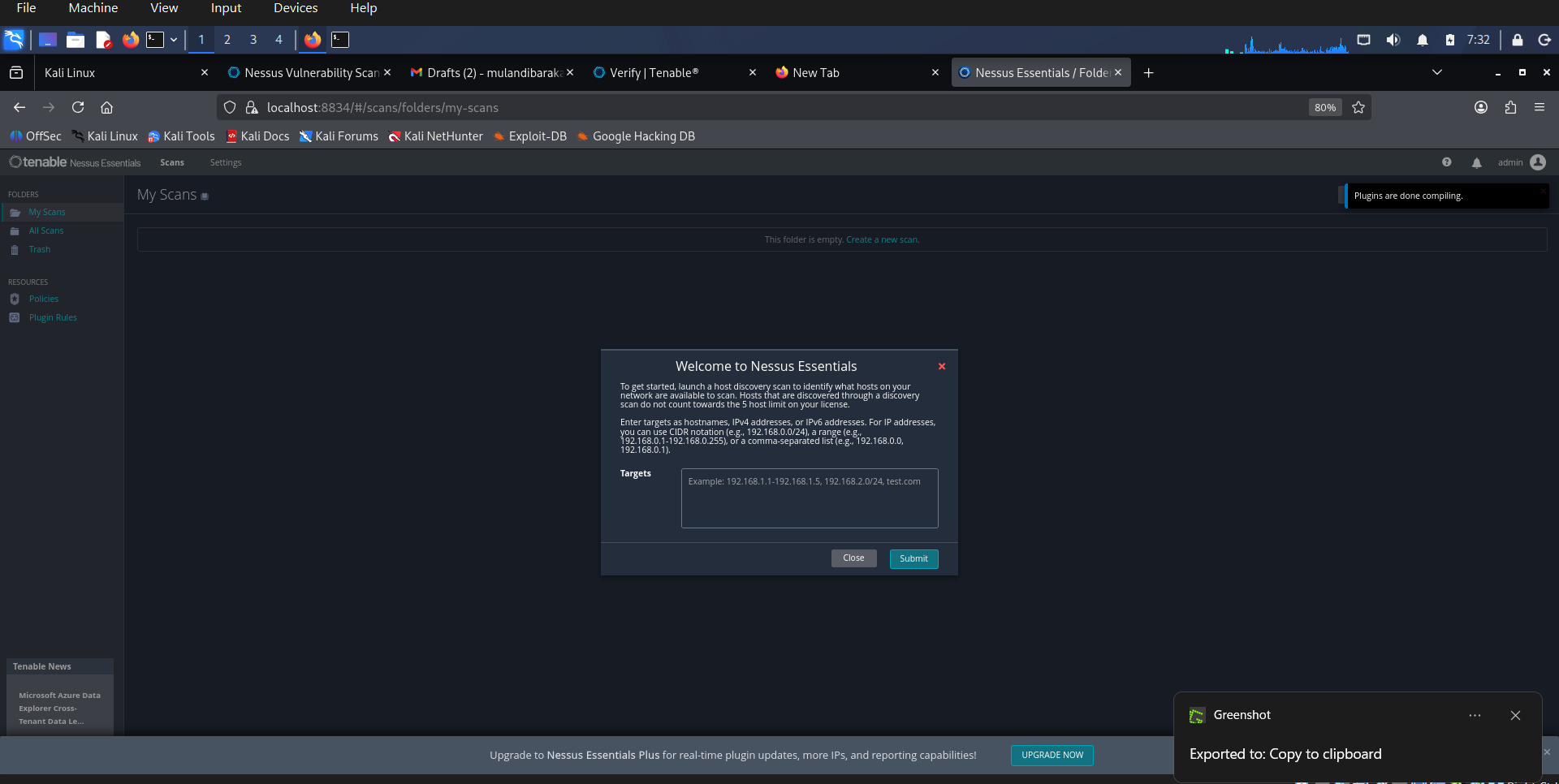Click inside the Targets text field
Image resolution: width=1559 pixels, height=784 pixels.
pos(809,498)
